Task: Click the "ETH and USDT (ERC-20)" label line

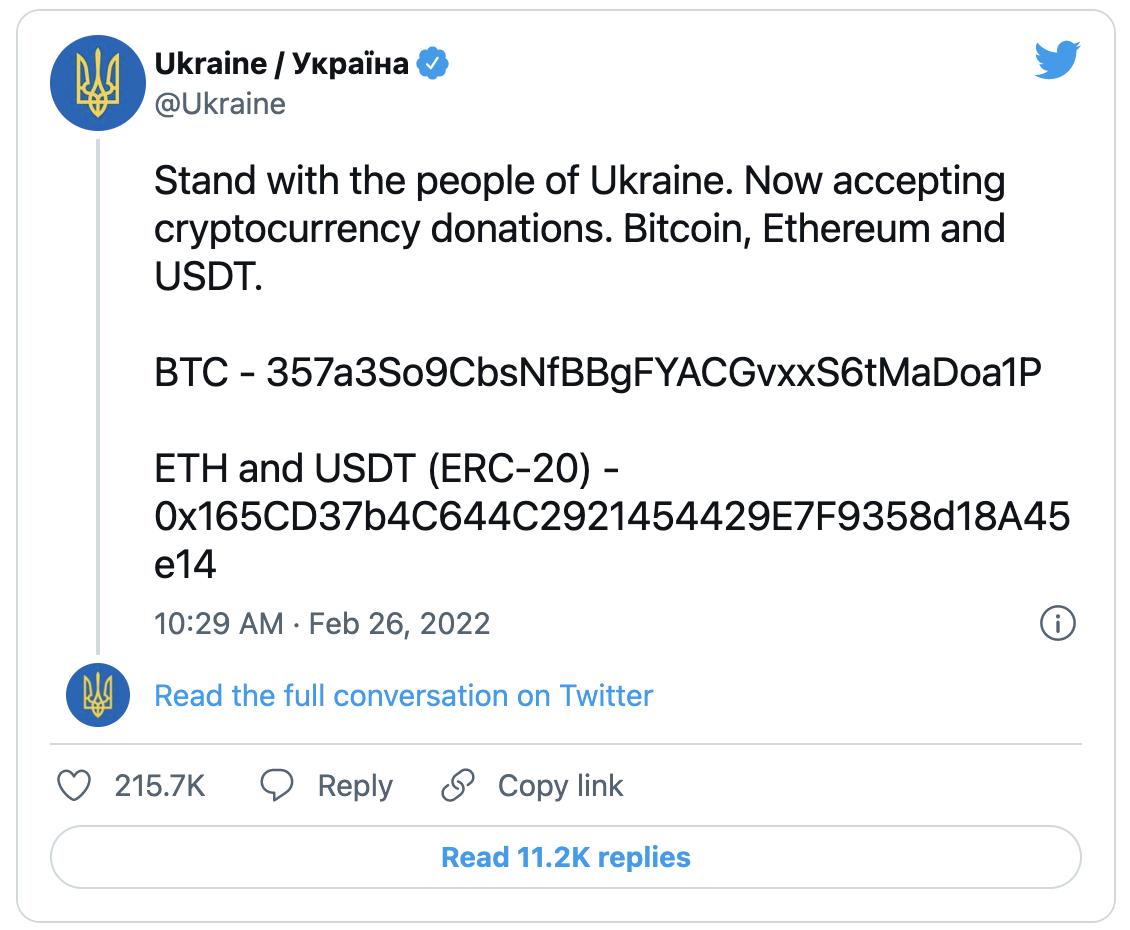Action: tap(391, 469)
